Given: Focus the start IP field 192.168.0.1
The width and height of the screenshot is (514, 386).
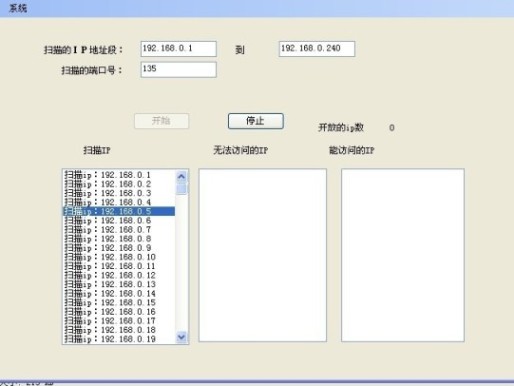Looking at the screenshot, I should [x=178, y=49].
